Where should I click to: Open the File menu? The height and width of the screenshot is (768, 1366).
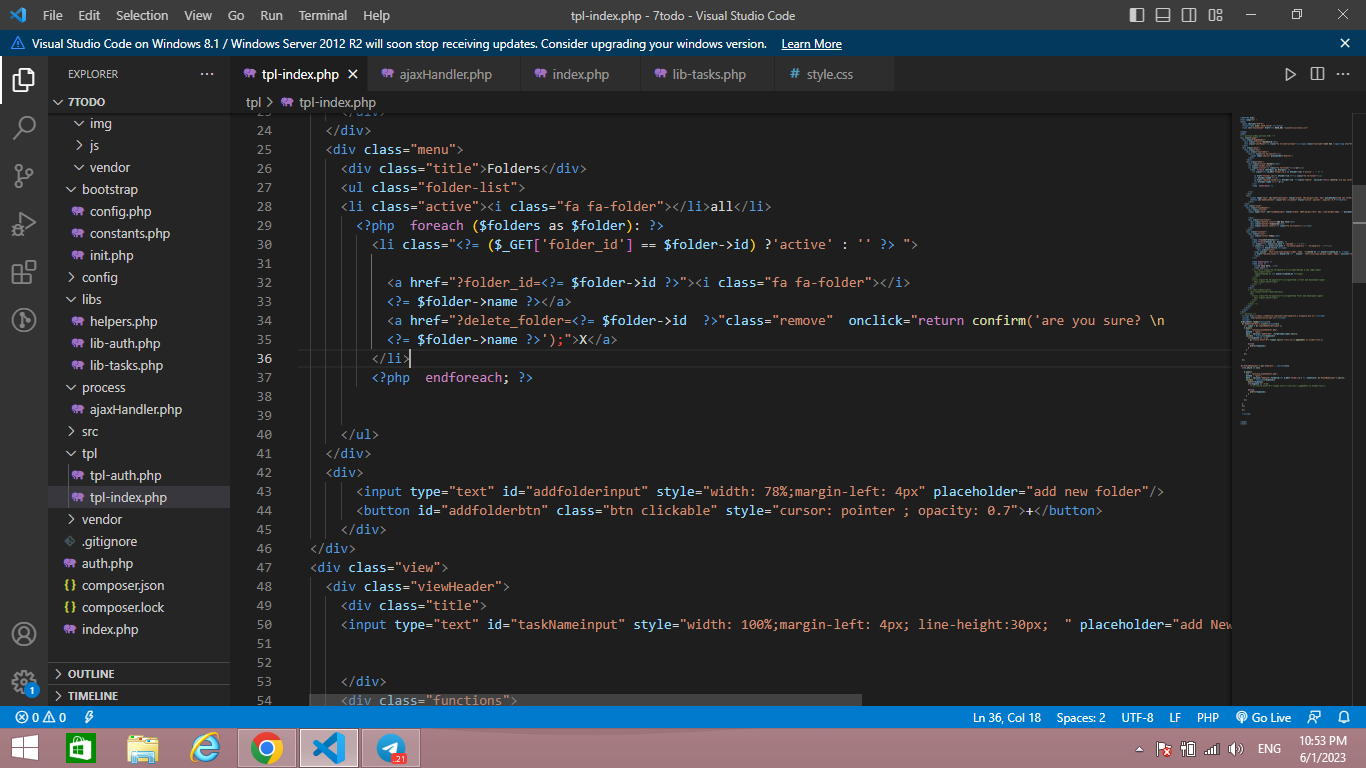tap(53, 15)
